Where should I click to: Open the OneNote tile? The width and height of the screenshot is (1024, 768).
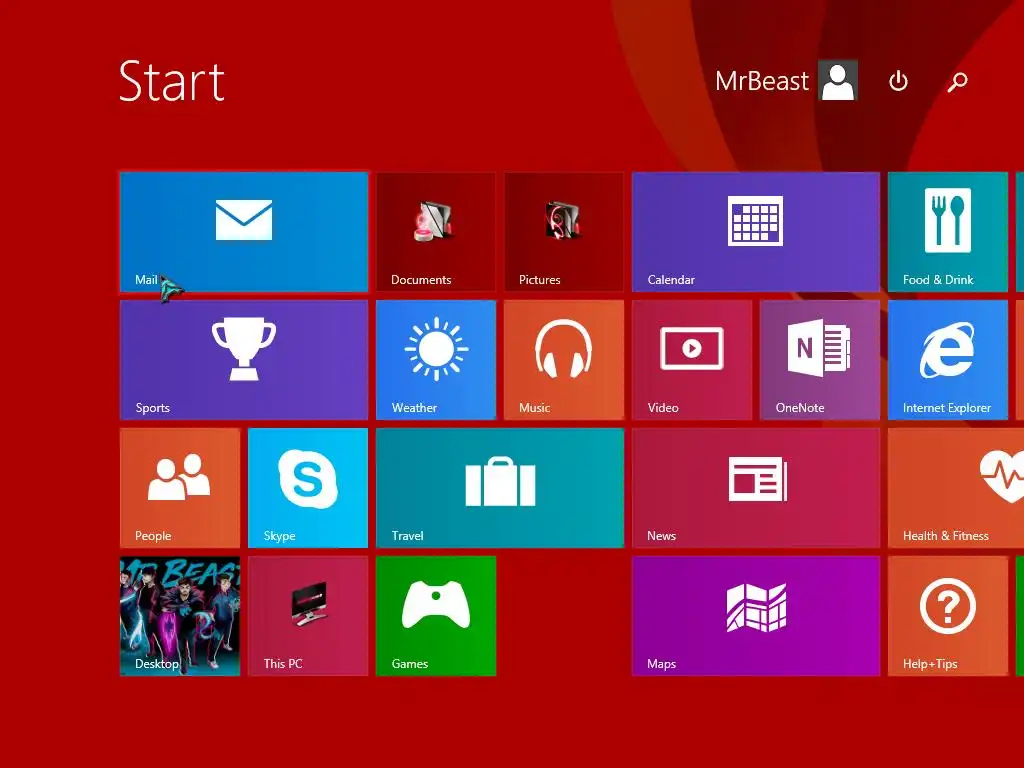[x=820, y=360]
